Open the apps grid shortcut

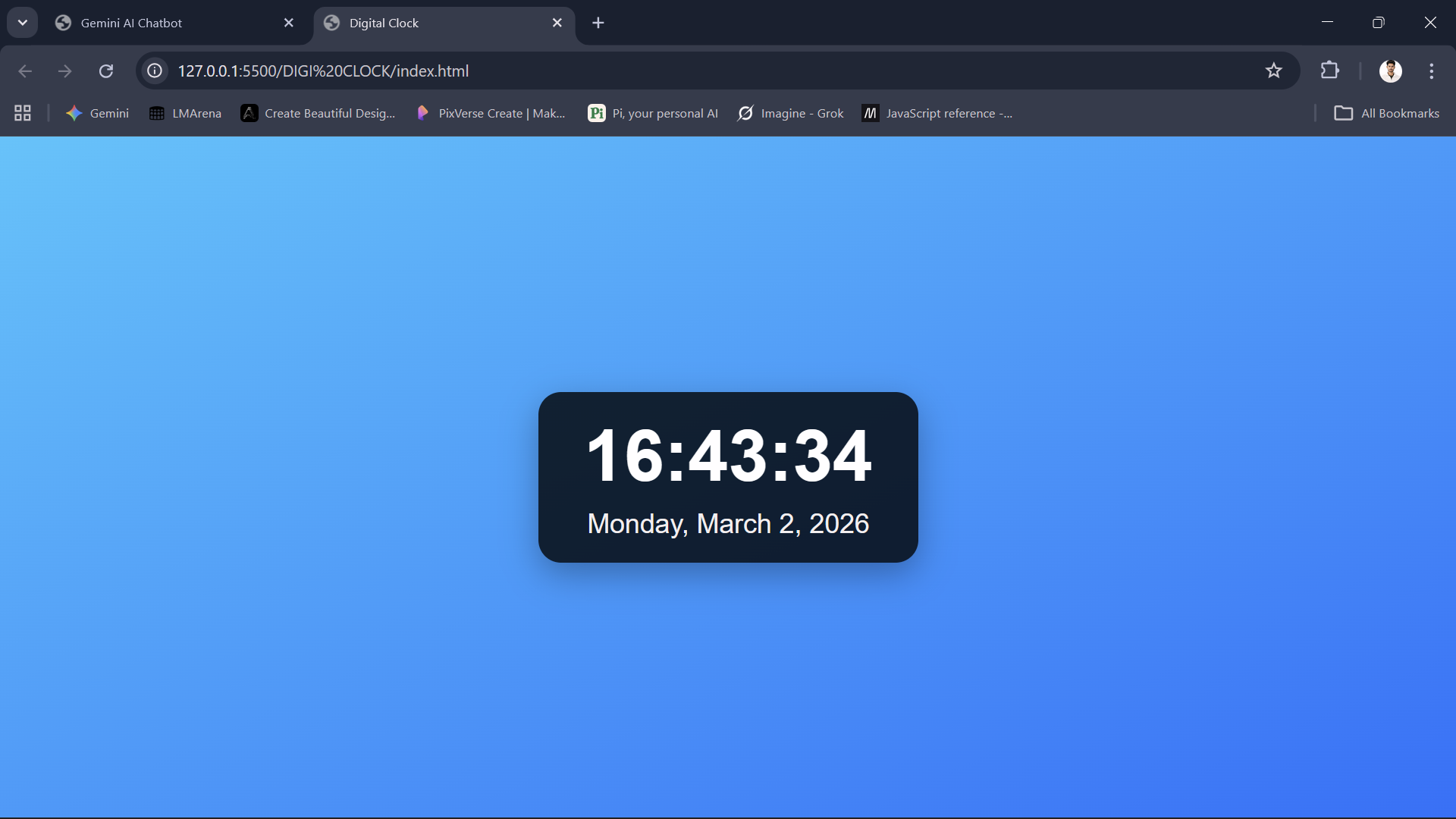tap(23, 113)
